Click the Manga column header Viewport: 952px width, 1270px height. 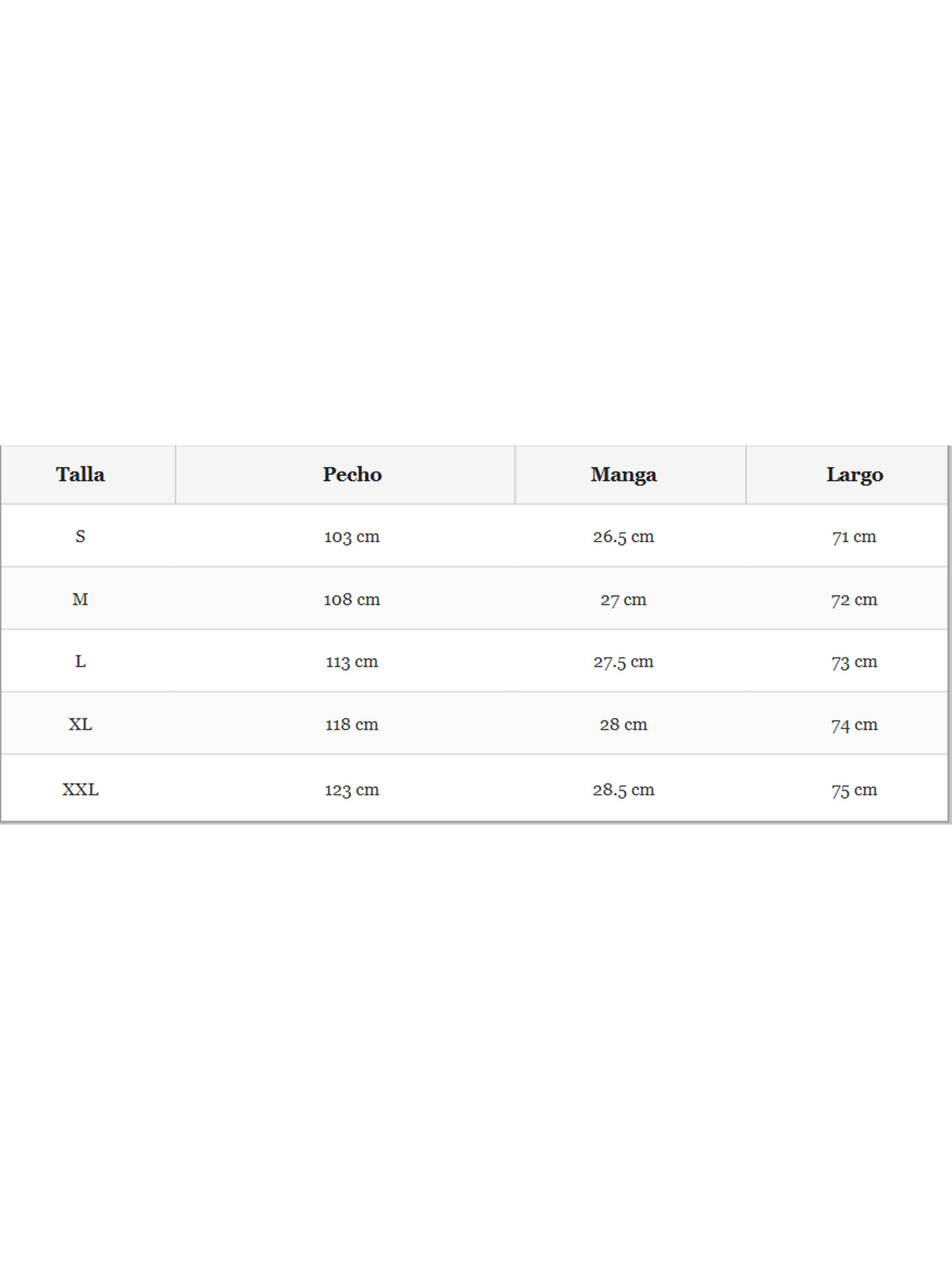click(x=624, y=475)
